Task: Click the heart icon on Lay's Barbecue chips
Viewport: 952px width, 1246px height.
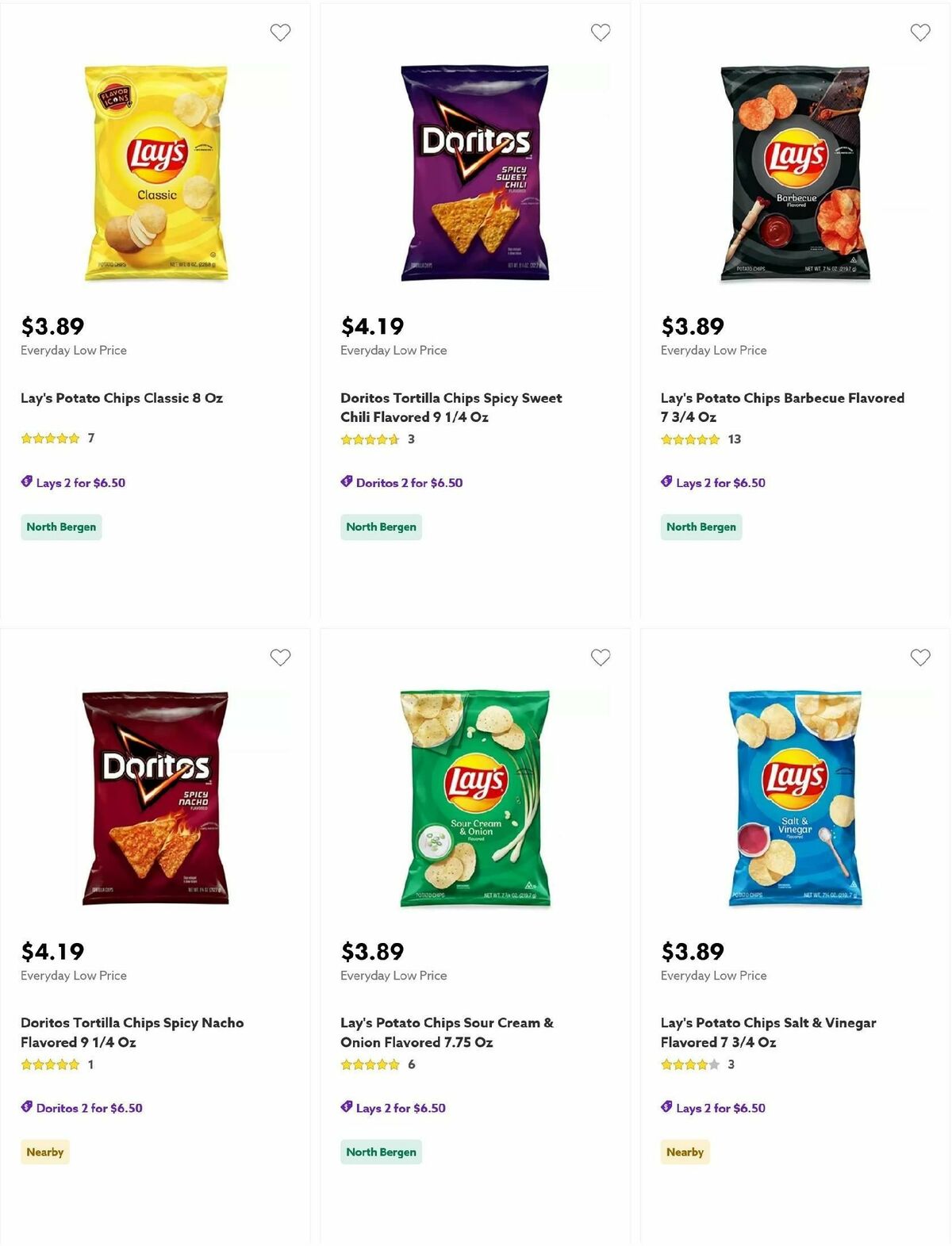Action: [920, 33]
